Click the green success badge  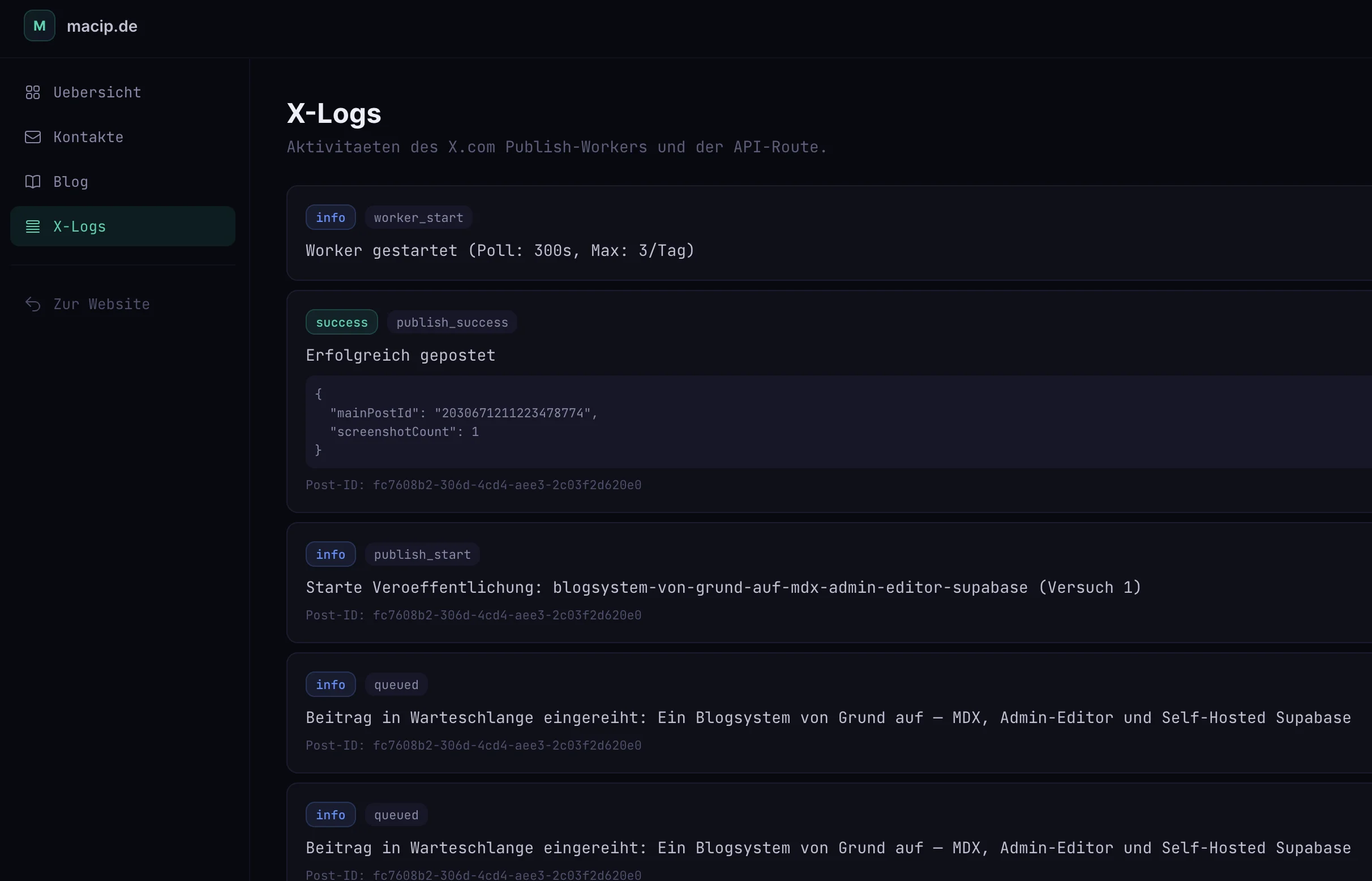pos(341,322)
